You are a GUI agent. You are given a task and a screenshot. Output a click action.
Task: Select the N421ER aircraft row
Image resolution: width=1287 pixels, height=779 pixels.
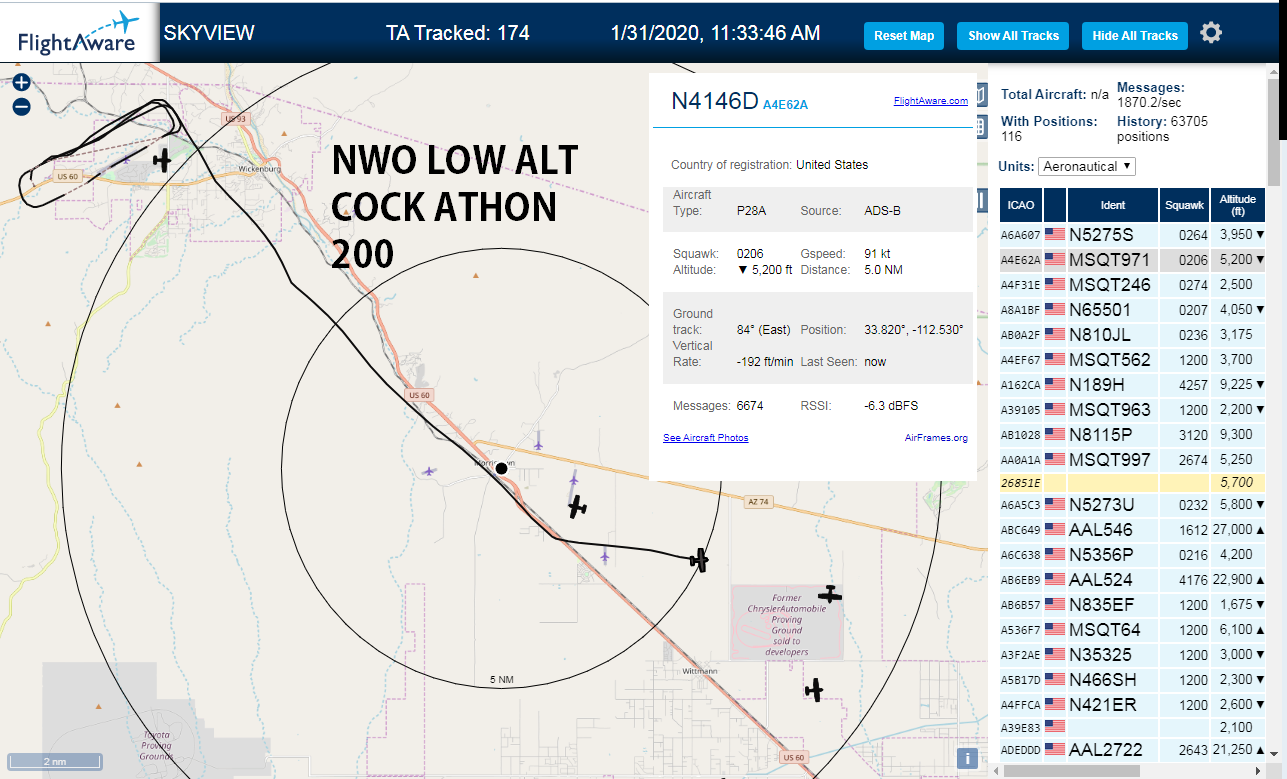point(1133,705)
